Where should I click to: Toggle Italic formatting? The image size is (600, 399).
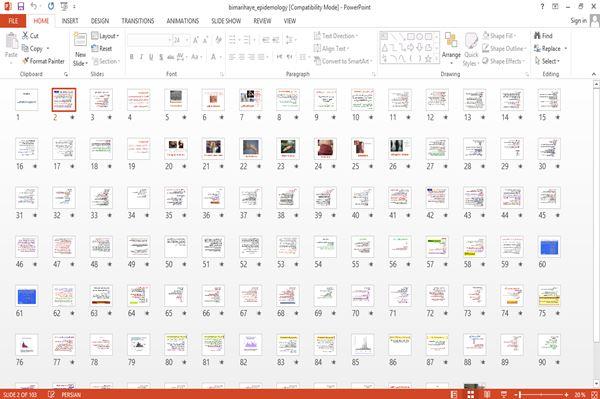pos(141,57)
